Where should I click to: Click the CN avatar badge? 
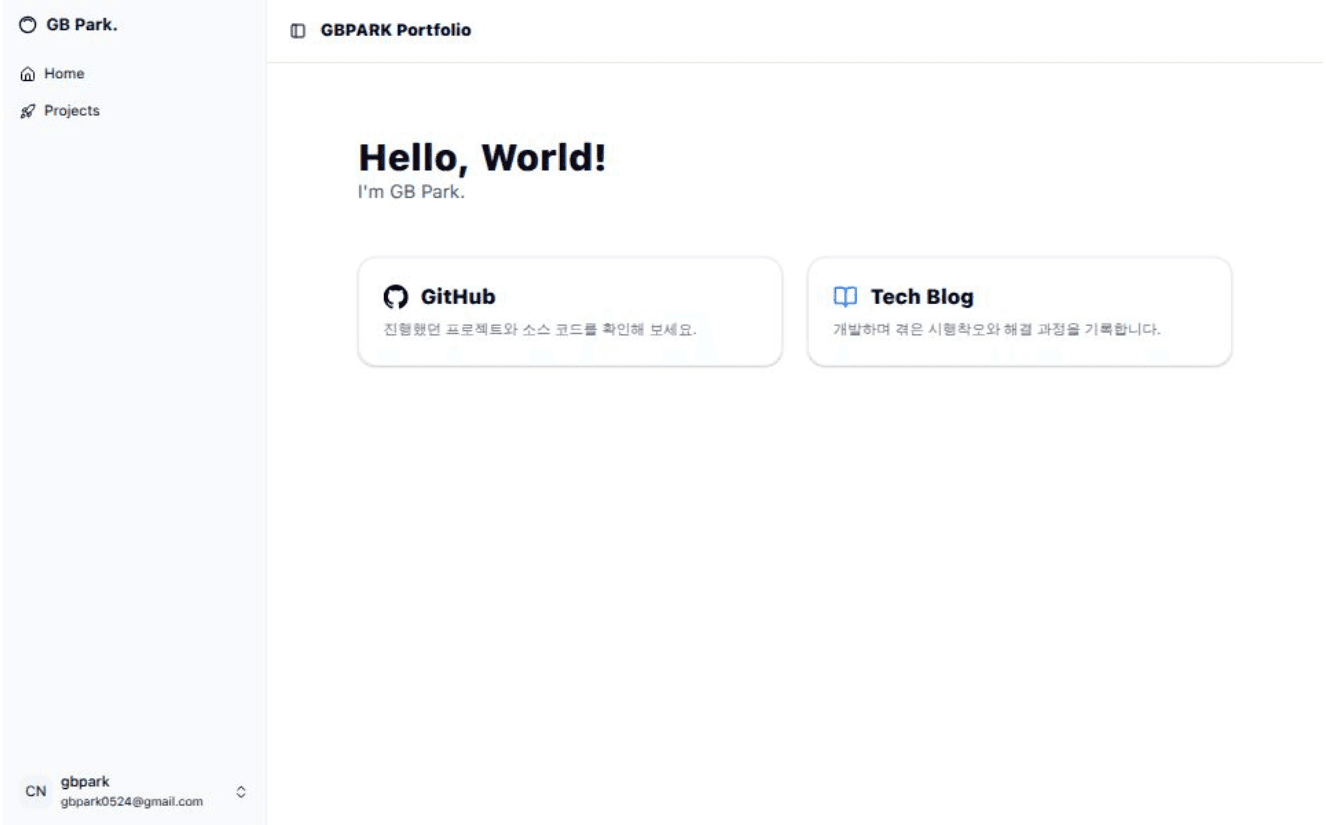pyautogui.click(x=36, y=791)
